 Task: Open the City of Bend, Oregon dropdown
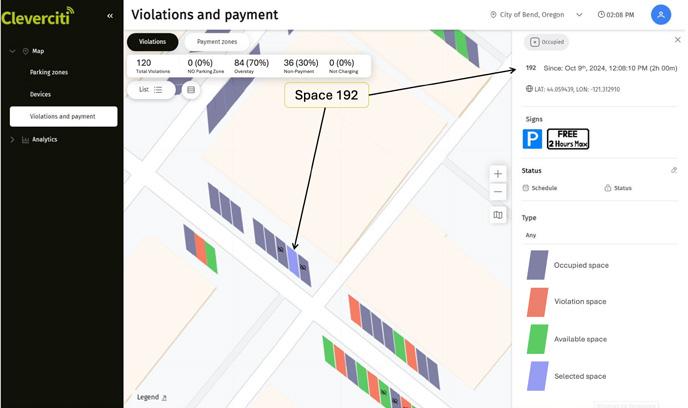coord(536,14)
